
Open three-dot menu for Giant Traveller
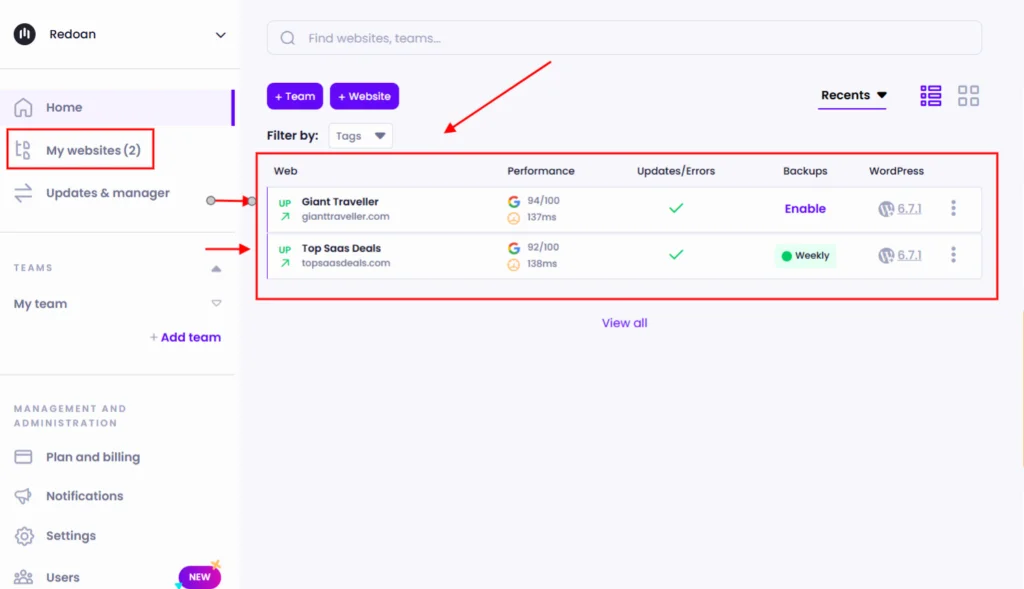tap(953, 208)
